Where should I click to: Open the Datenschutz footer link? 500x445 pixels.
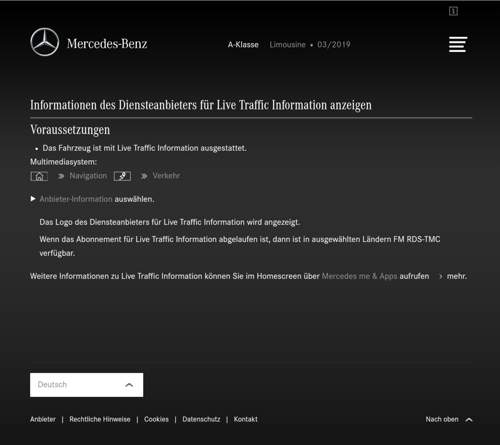pos(201,419)
